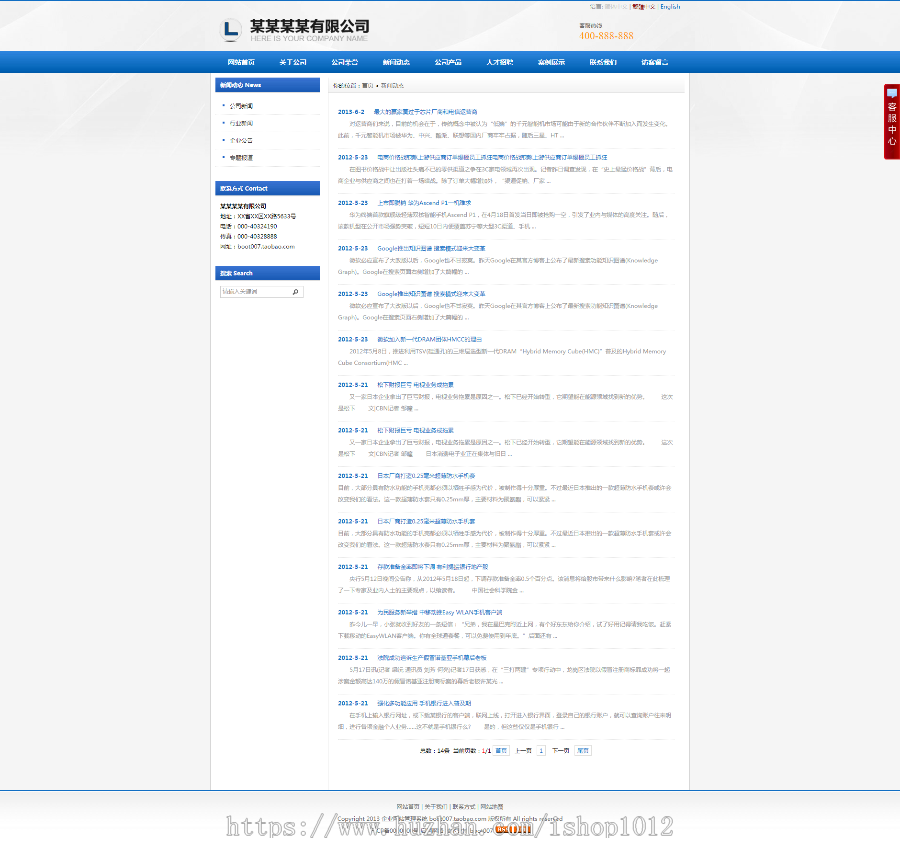Click 网站地图 link in the footer

(492, 807)
